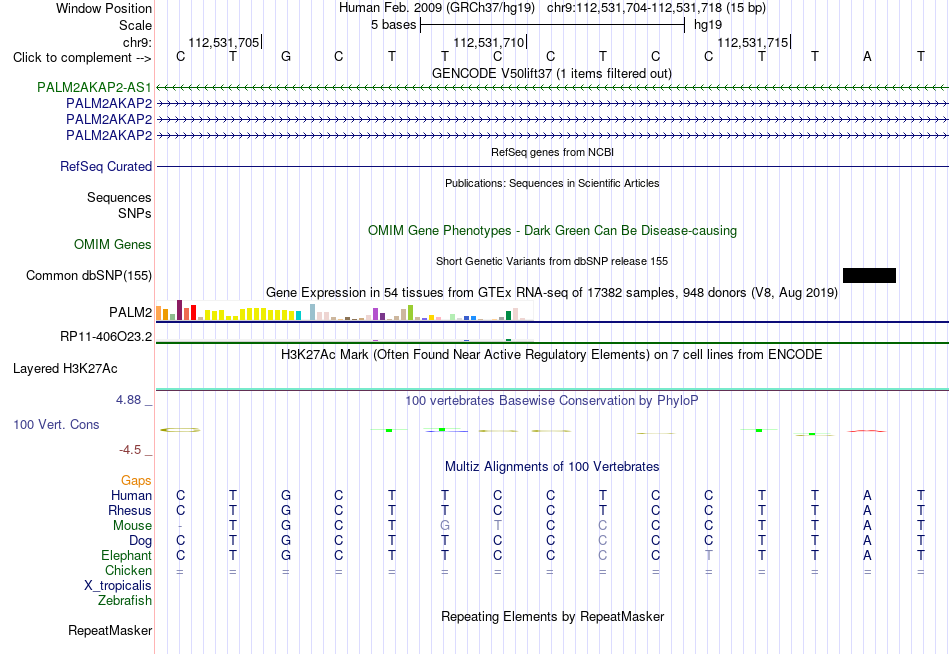Click the 100 Vert. Cons track label
This screenshot has width=950, height=654.
(56, 424)
